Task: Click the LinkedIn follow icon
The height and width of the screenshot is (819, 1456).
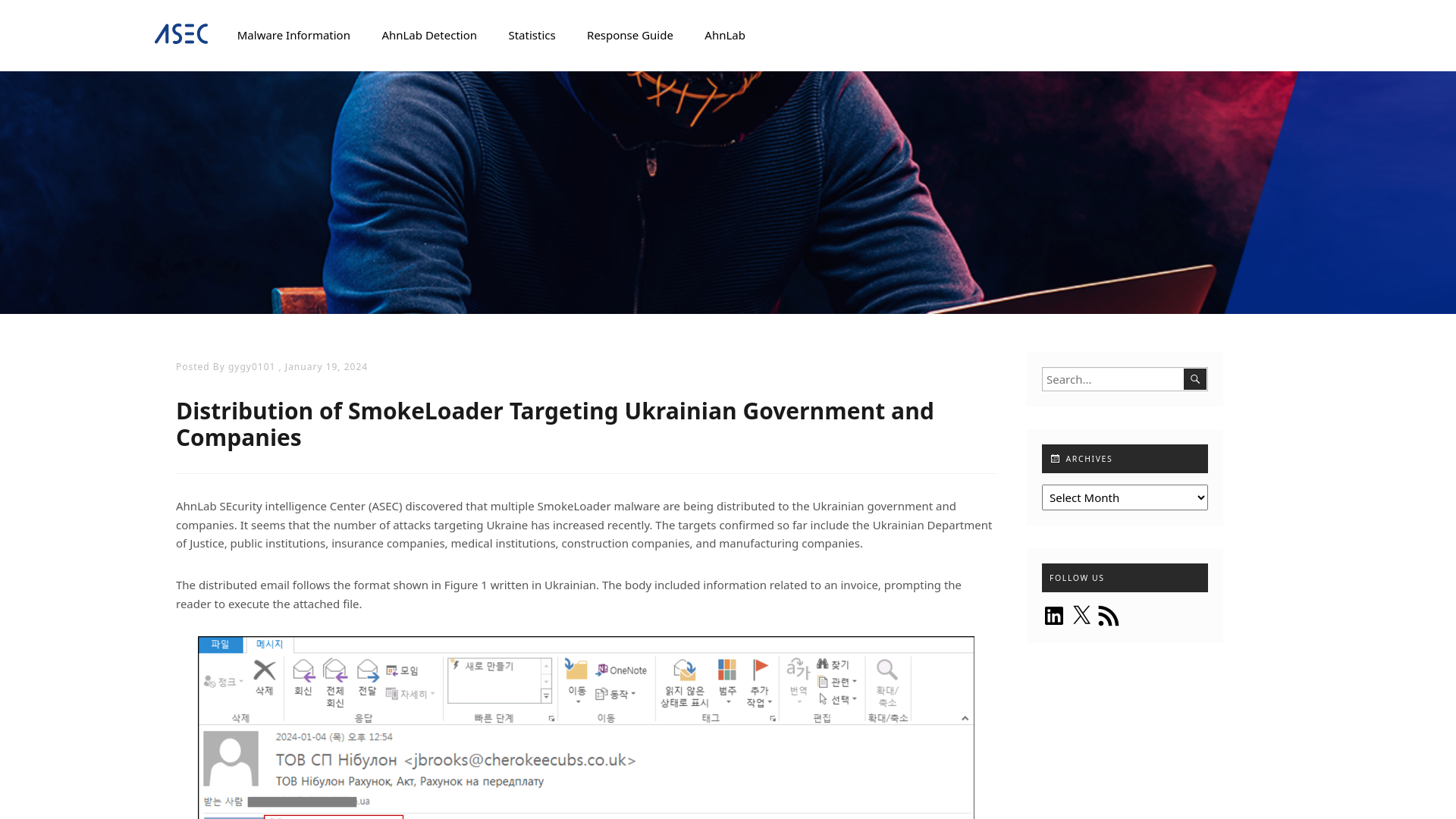Action: (1054, 614)
